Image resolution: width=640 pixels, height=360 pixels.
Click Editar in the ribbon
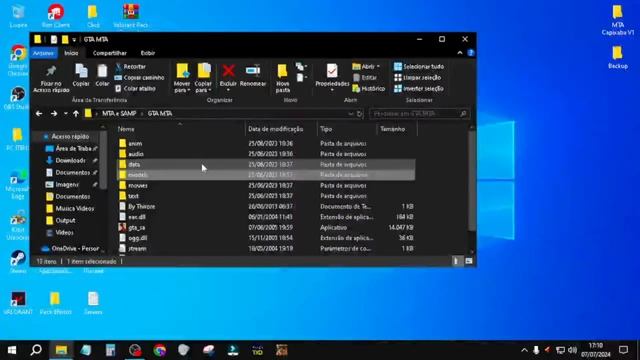tap(365, 78)
